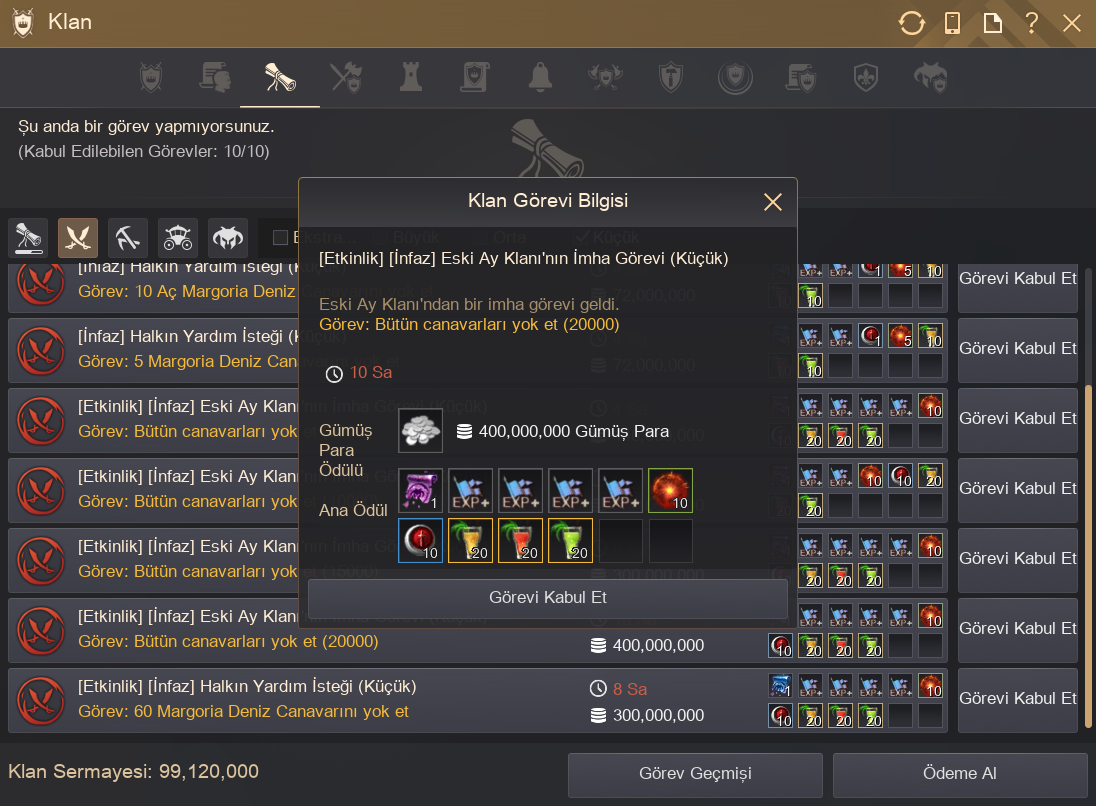Select the wolf head quest filter
Viewport: 1096px width, 806px height.
(x=228, y=238)
